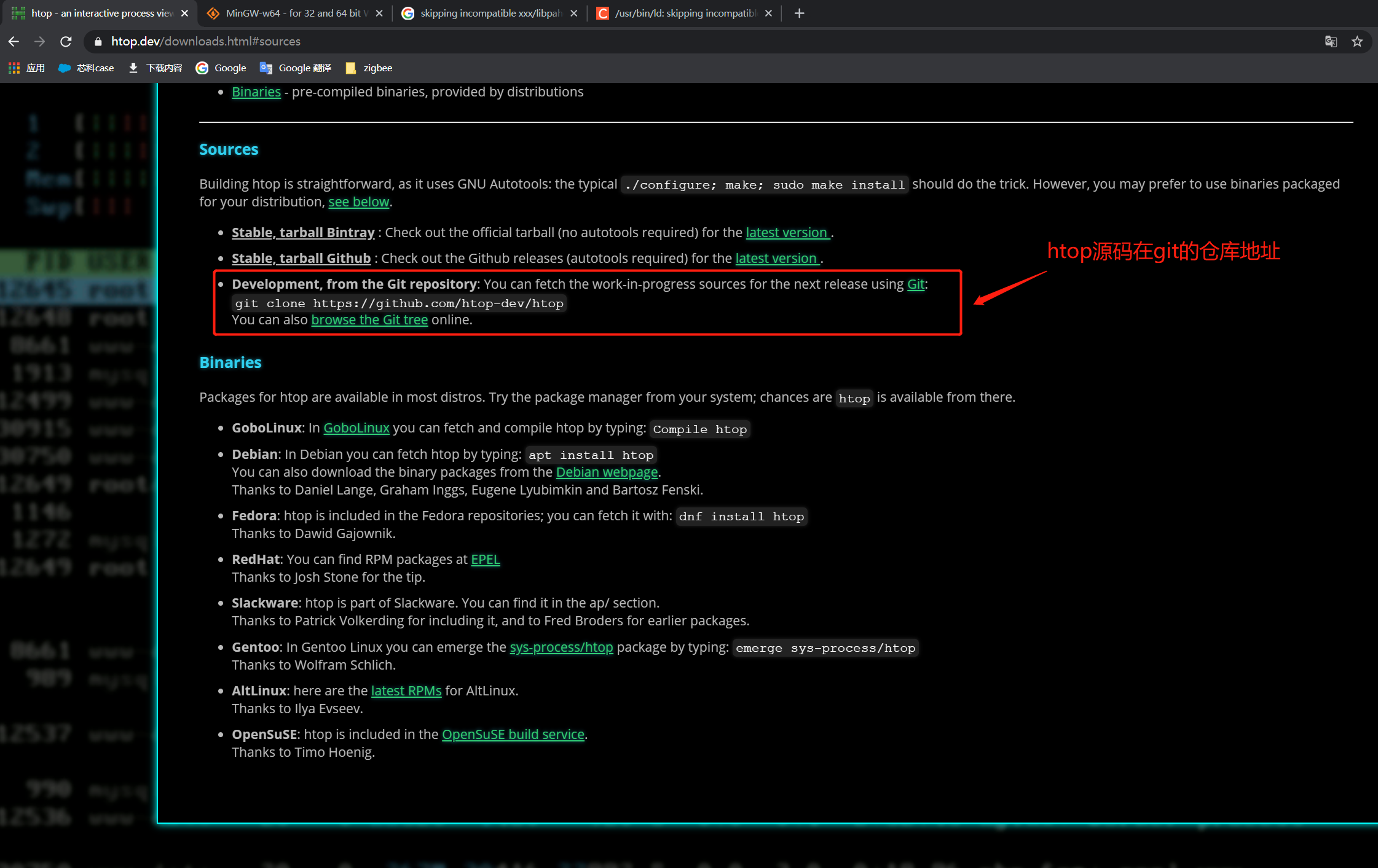View site security info via lock icon

[x=97, y=41]
